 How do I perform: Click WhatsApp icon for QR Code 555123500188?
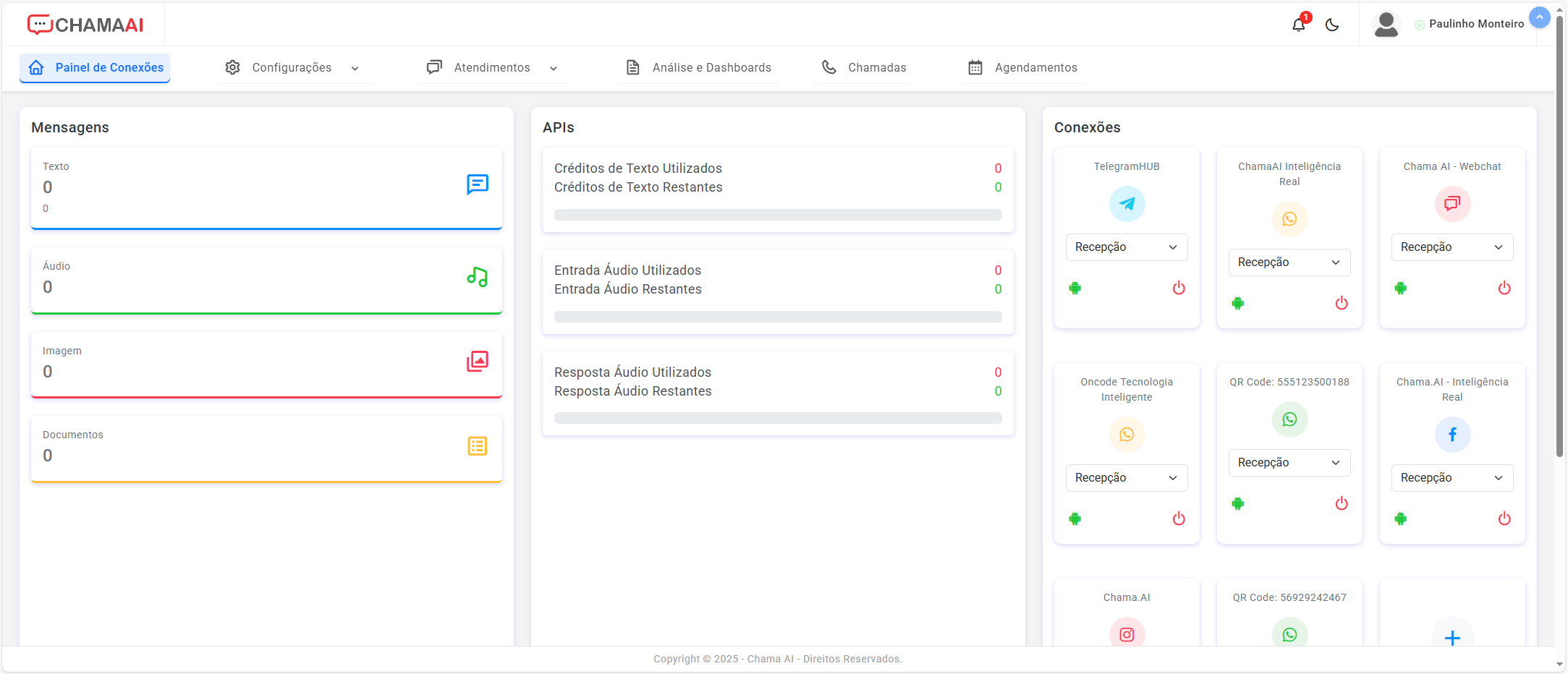1289,419
